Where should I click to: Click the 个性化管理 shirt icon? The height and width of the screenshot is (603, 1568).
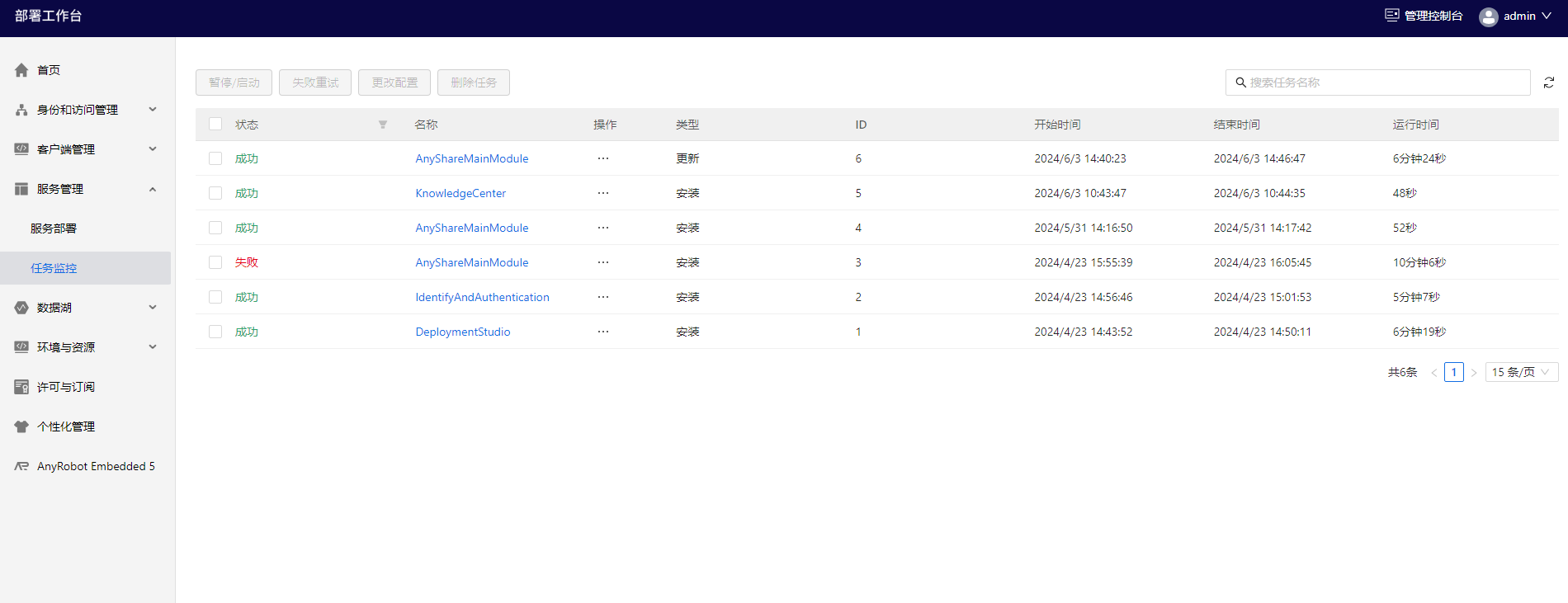click(x=21, y=426)
